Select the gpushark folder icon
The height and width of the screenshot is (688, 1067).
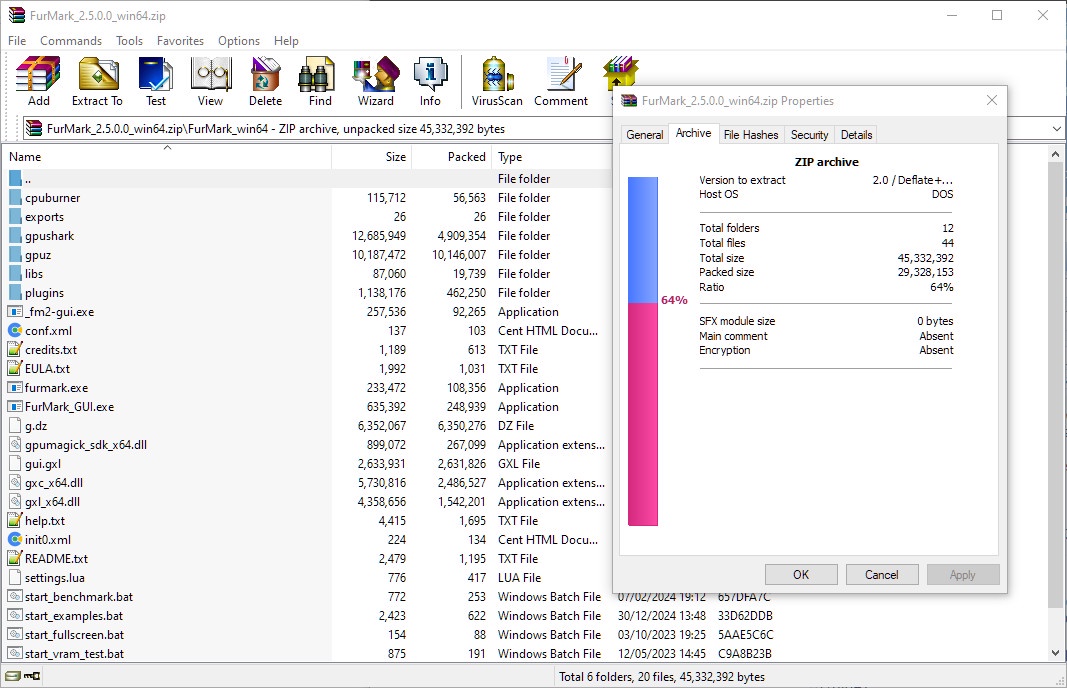15,236
